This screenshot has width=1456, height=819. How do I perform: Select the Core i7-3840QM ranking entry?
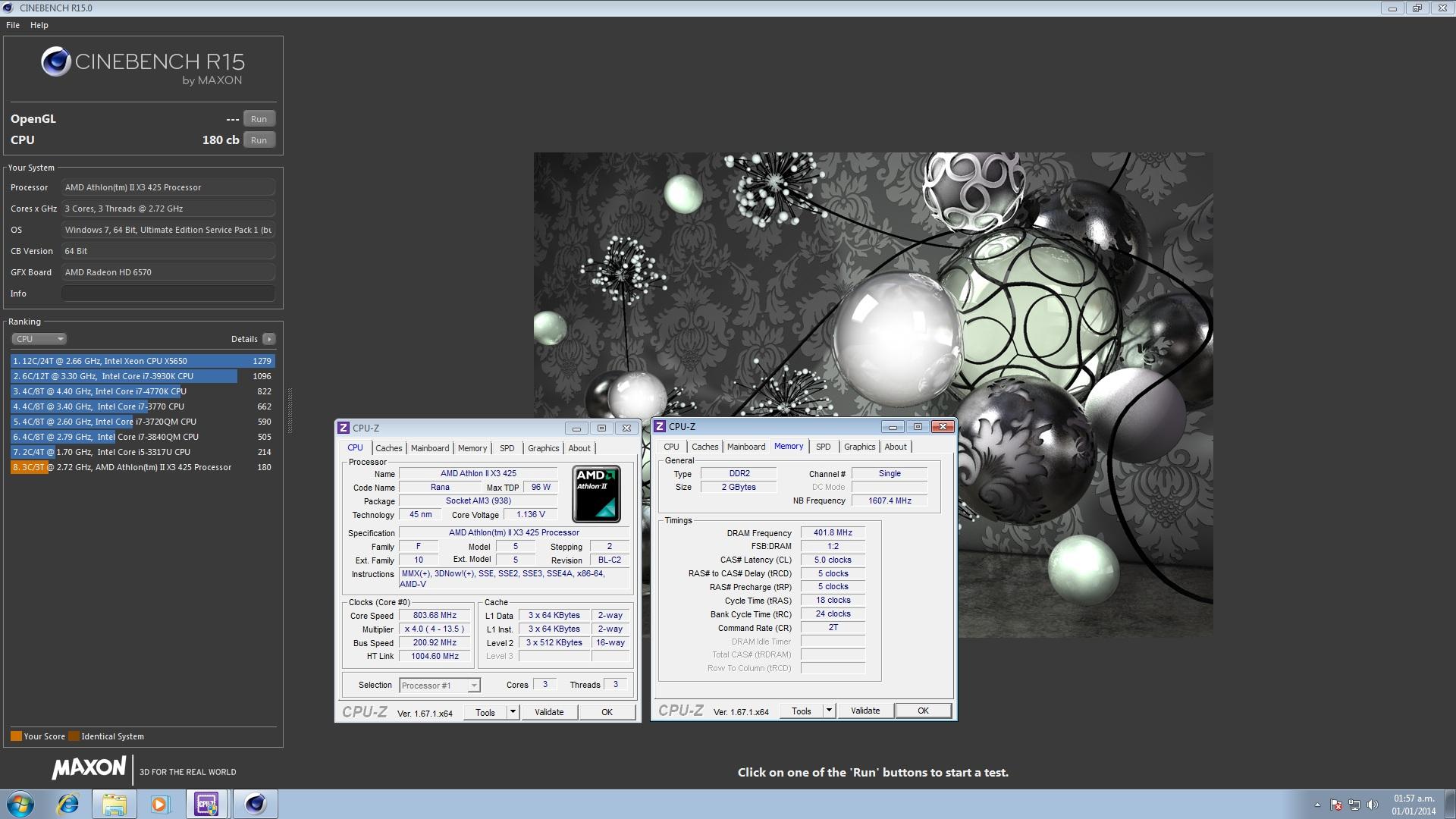[143, 437]
